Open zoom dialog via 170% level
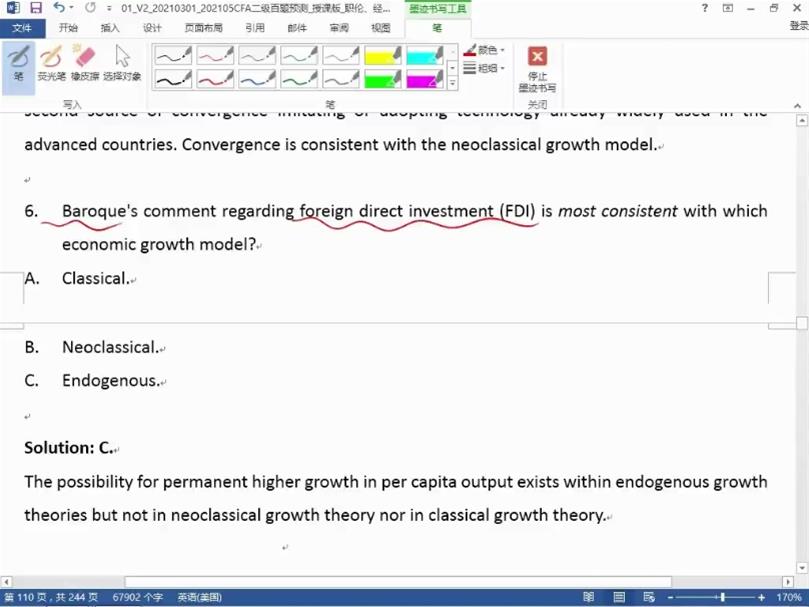This screenshot has height=607, width=809. click(x=789, y=598)
